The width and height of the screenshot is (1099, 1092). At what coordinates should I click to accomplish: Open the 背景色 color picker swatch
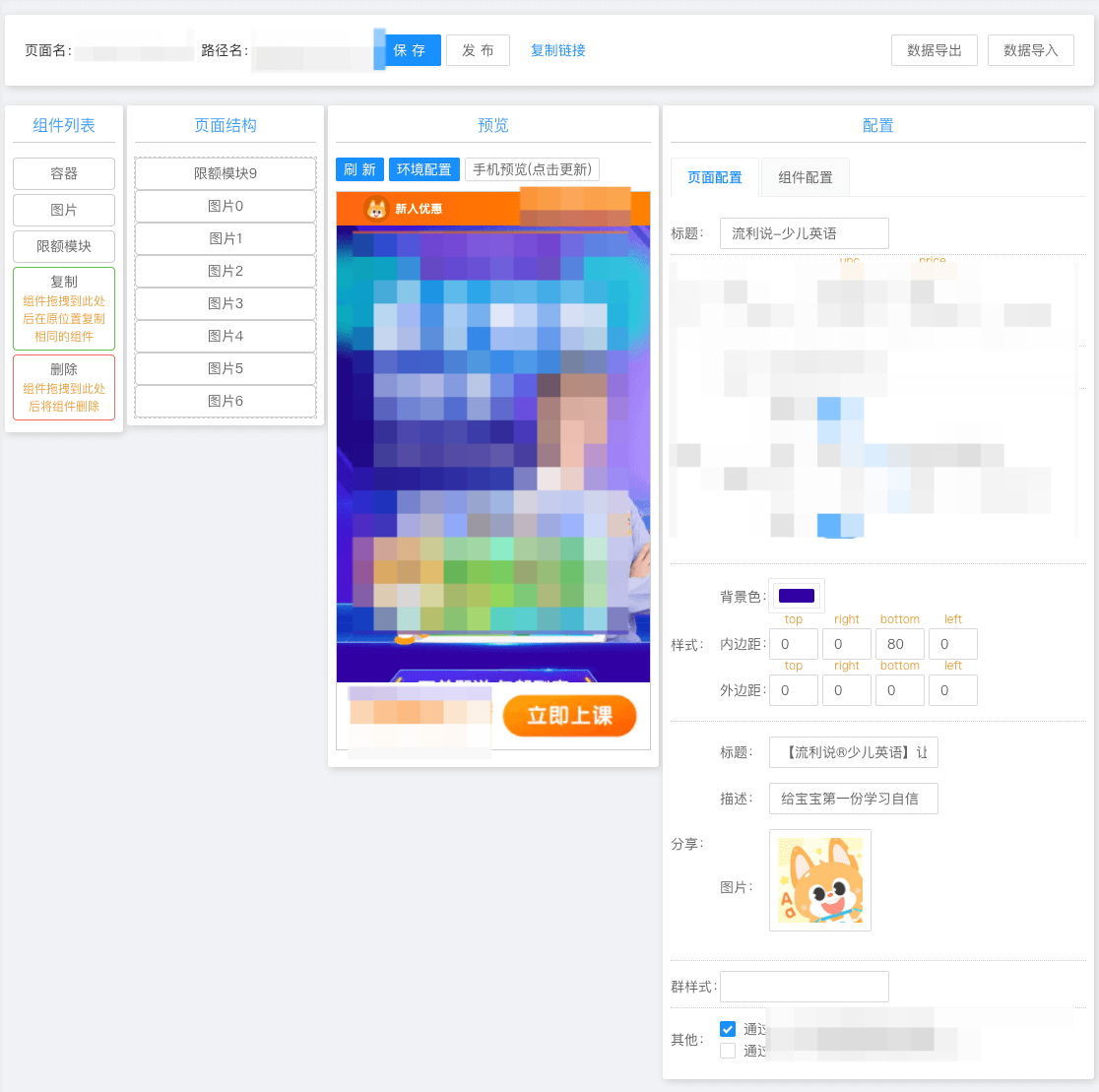797,596
